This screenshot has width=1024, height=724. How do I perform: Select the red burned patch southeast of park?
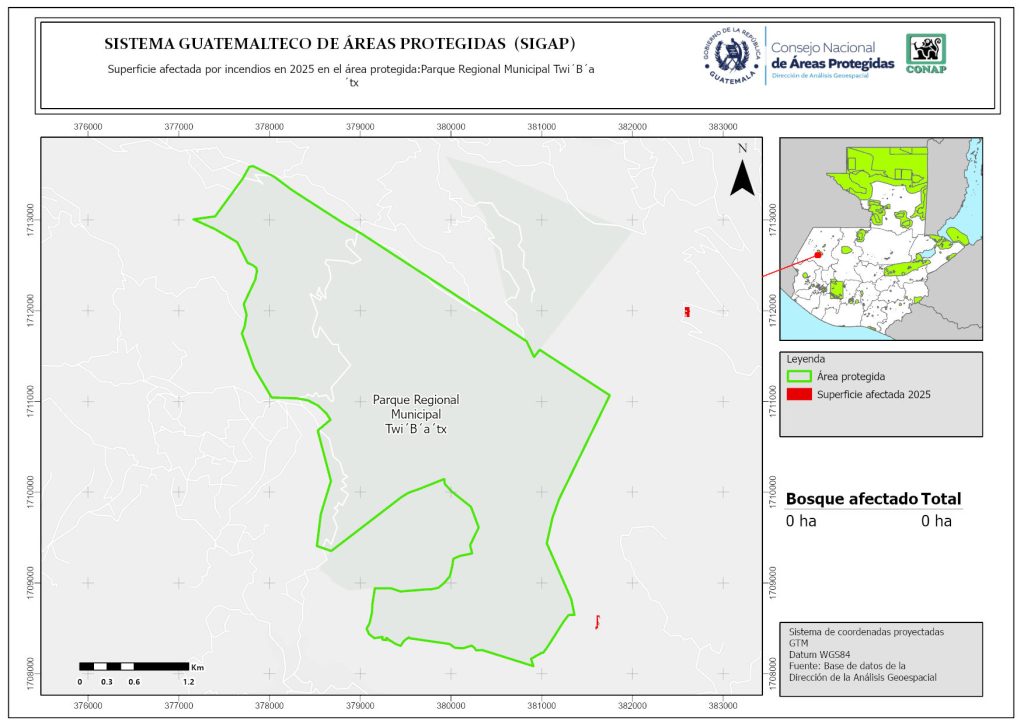(x=597, y=622)
